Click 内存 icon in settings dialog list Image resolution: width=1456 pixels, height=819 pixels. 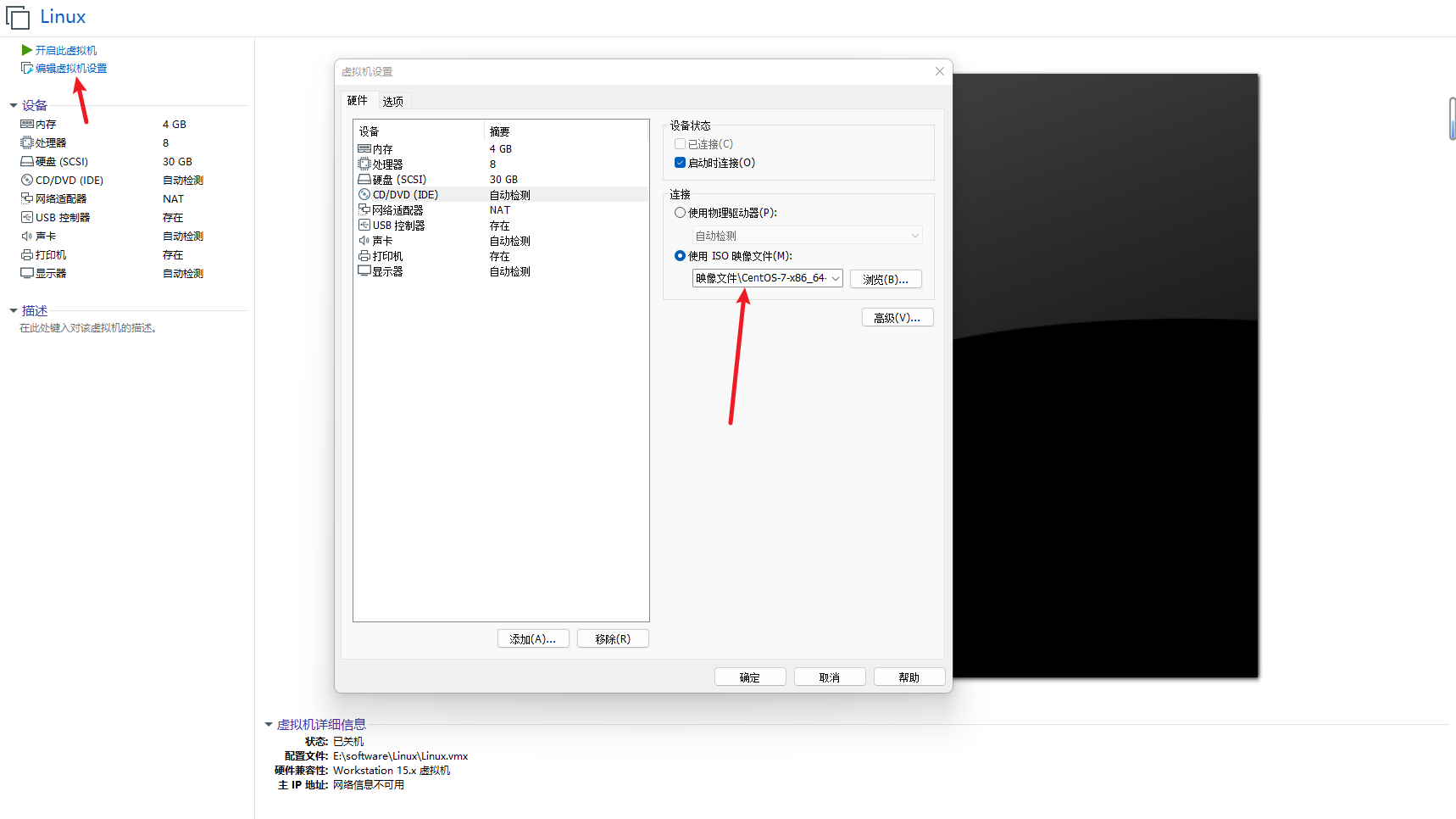click(364, 148)
